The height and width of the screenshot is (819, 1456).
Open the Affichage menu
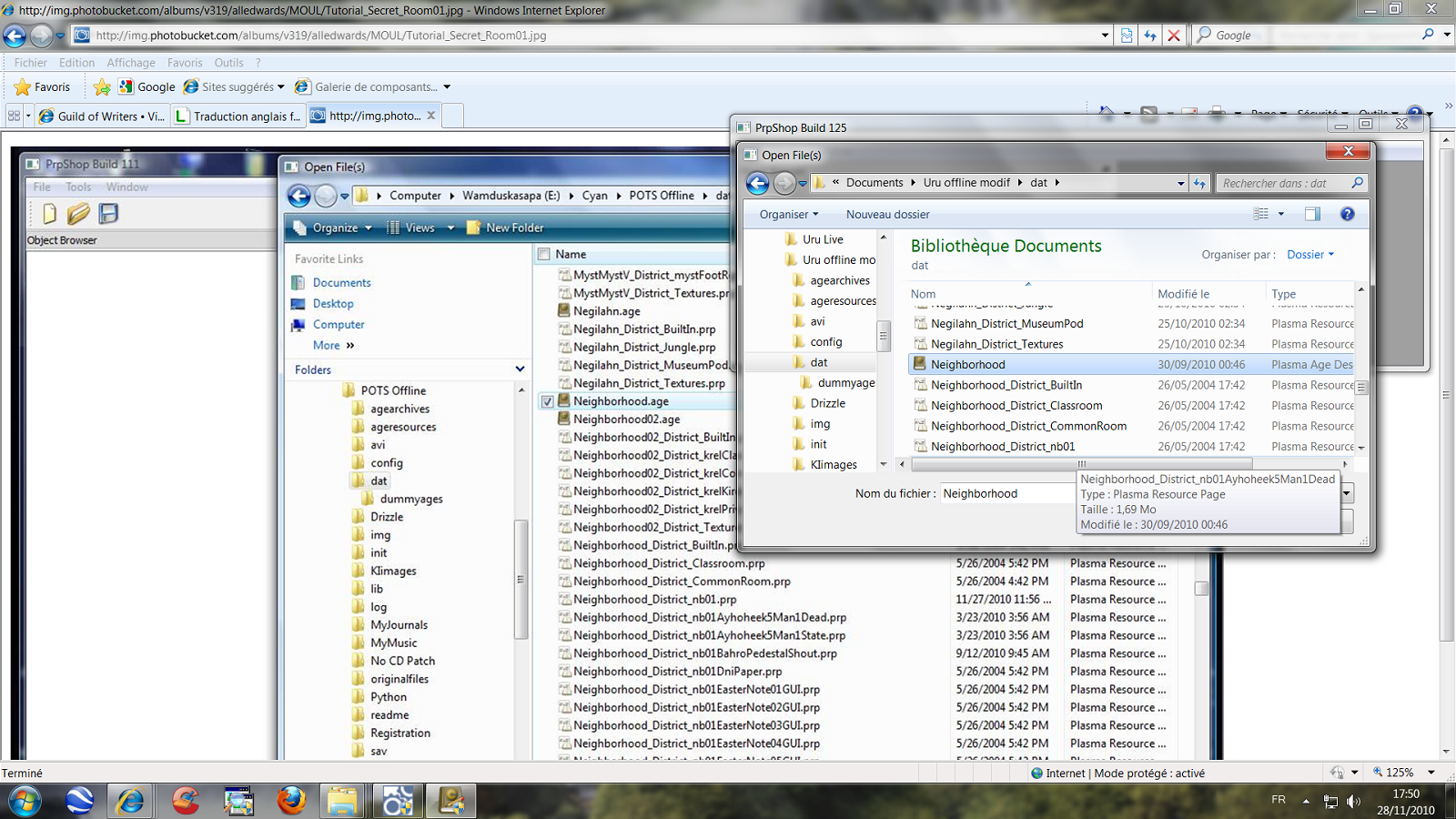(131, 63)
